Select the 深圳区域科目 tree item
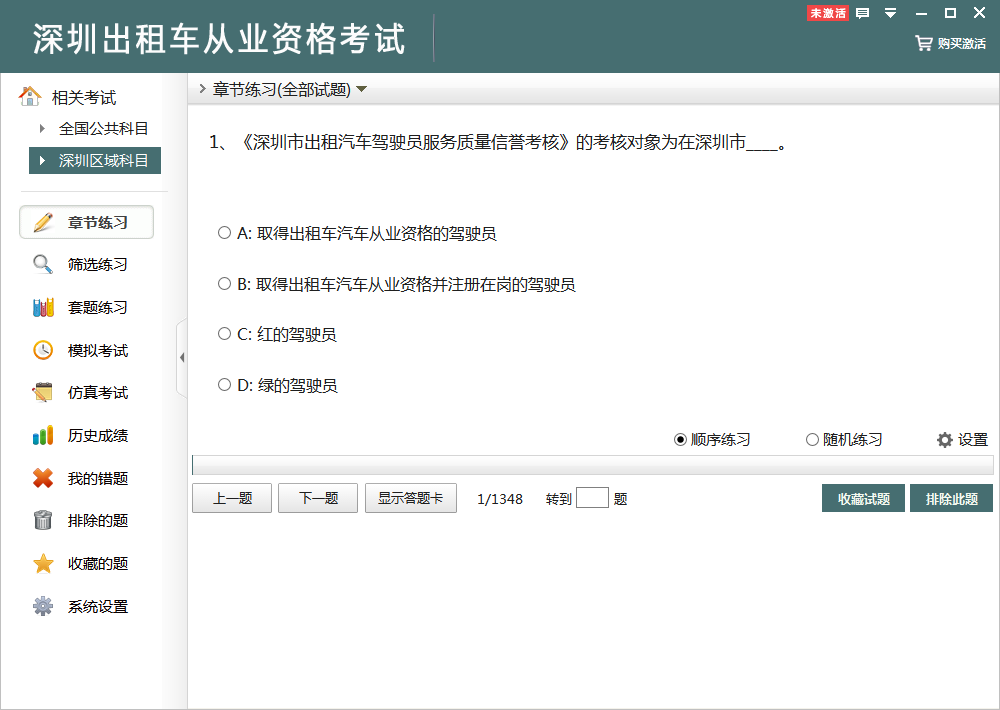Image resolution: width=1000 pixels, height=710 pixels. click(x=95, y=160)
